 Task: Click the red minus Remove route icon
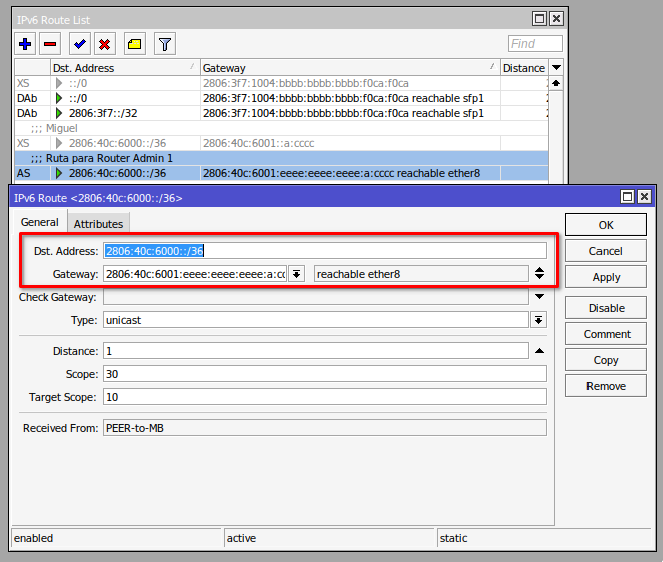(x=51, y=44)
